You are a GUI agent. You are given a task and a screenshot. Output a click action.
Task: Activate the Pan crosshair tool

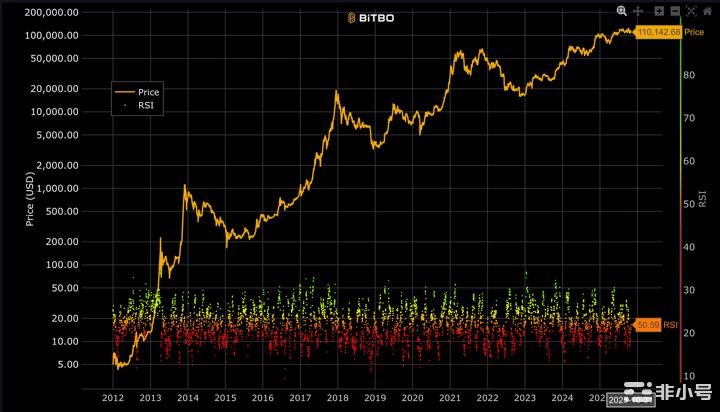pos(638,10)
